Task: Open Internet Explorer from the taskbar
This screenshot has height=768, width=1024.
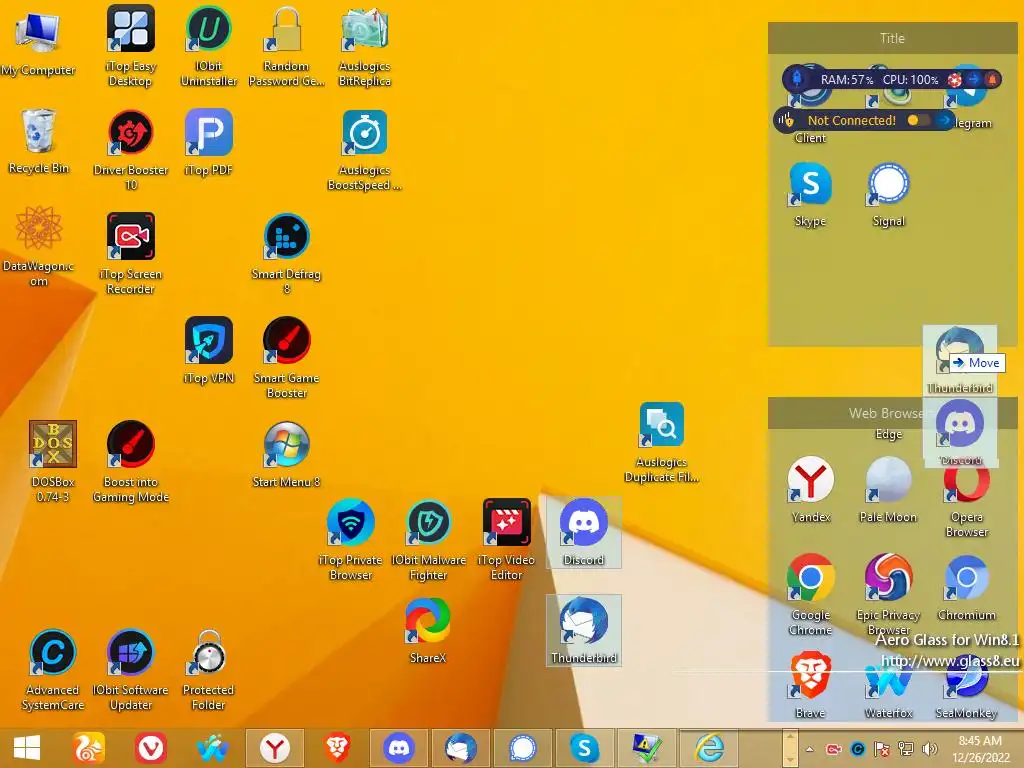Action: click(709, 748)
